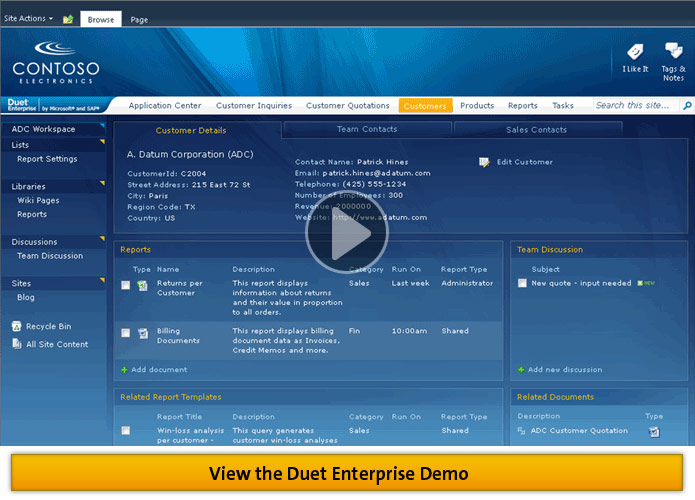Check the Returns per Customer checkbox
The image size is (695, 500).
coord(126,285)
